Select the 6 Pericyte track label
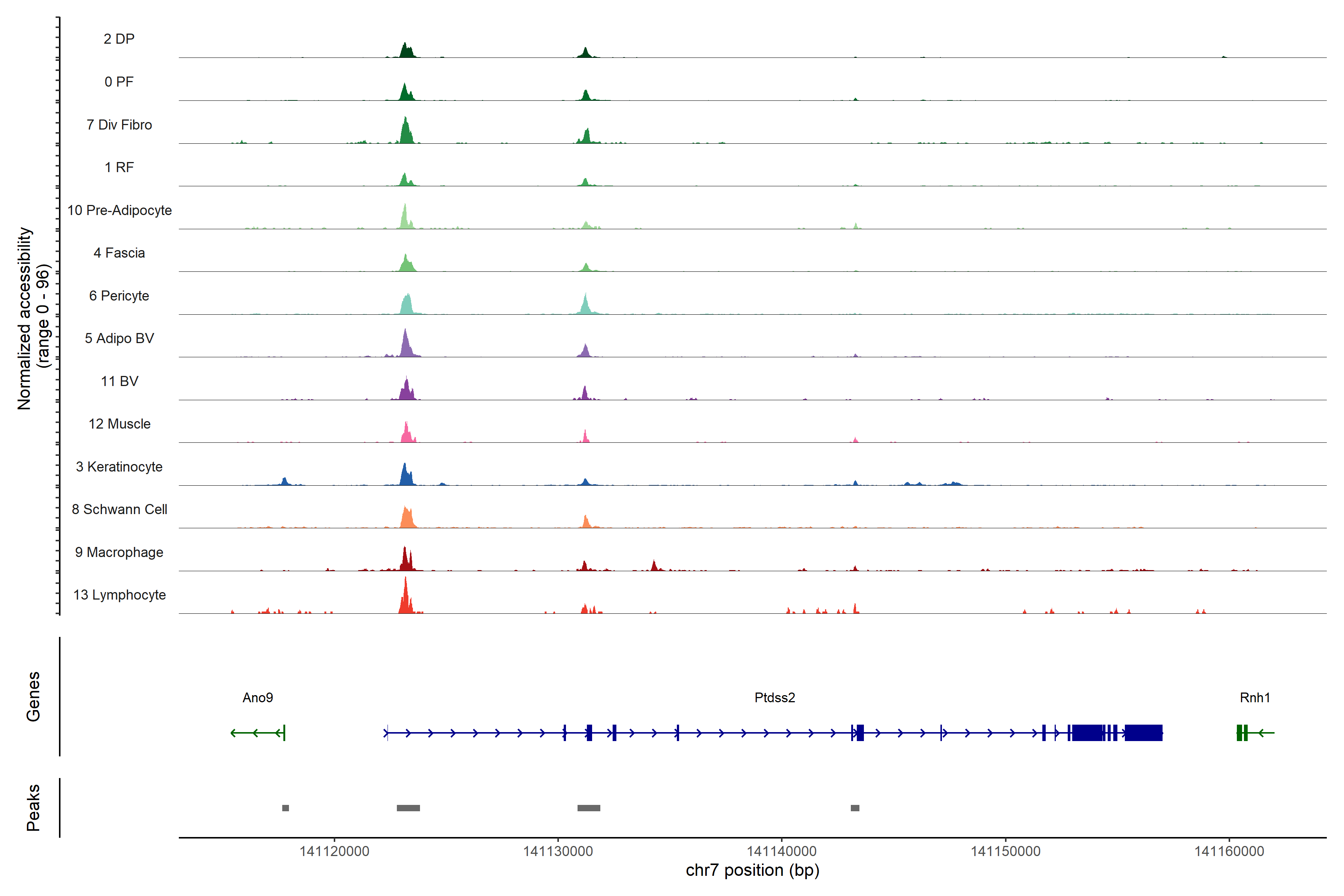 point(119,295)
